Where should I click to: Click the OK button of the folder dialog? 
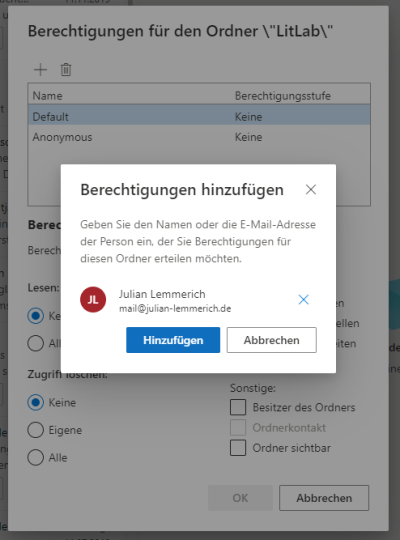[240, 498]
